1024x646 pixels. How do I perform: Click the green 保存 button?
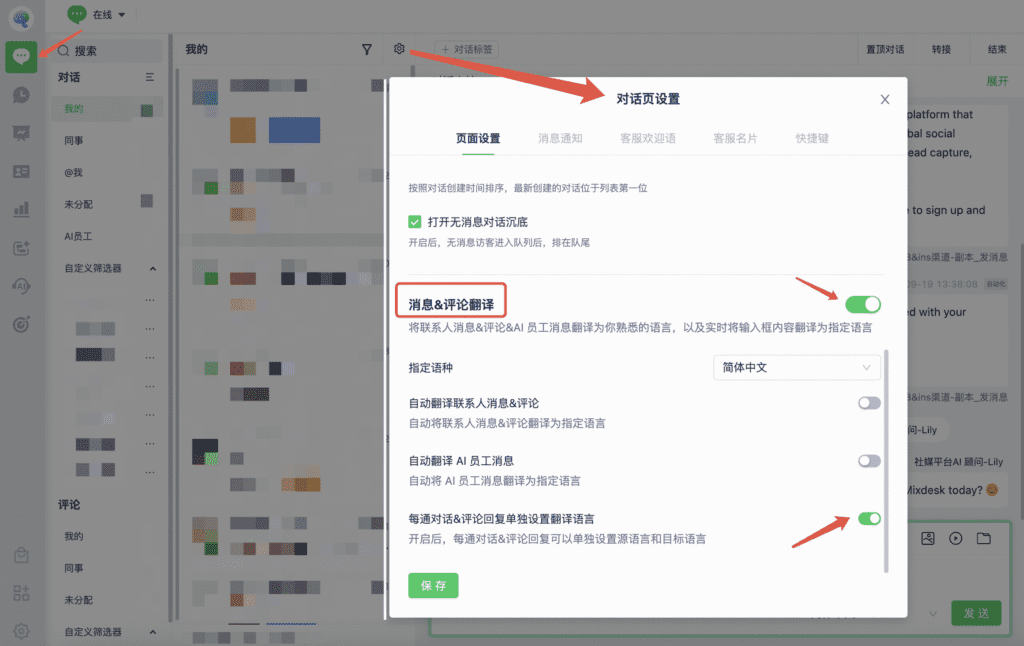pyautogui.click(x=433, y=586)
